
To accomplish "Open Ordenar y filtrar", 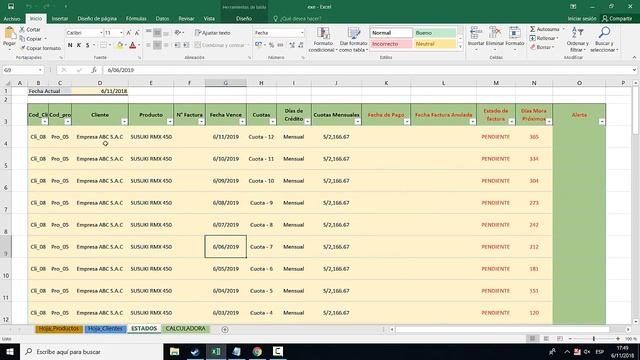I will pyautogui.click(x=578, y=40).
